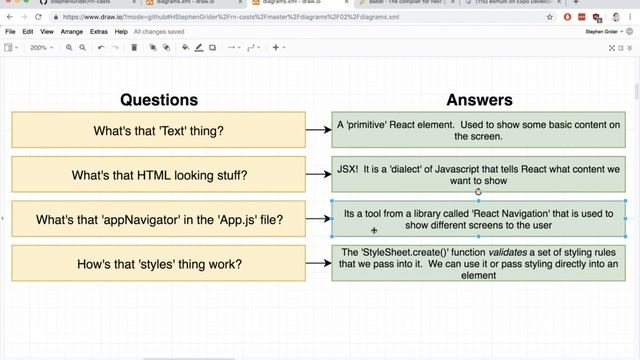Collapse the toolbar with double-chevron icon

[630, 48]
